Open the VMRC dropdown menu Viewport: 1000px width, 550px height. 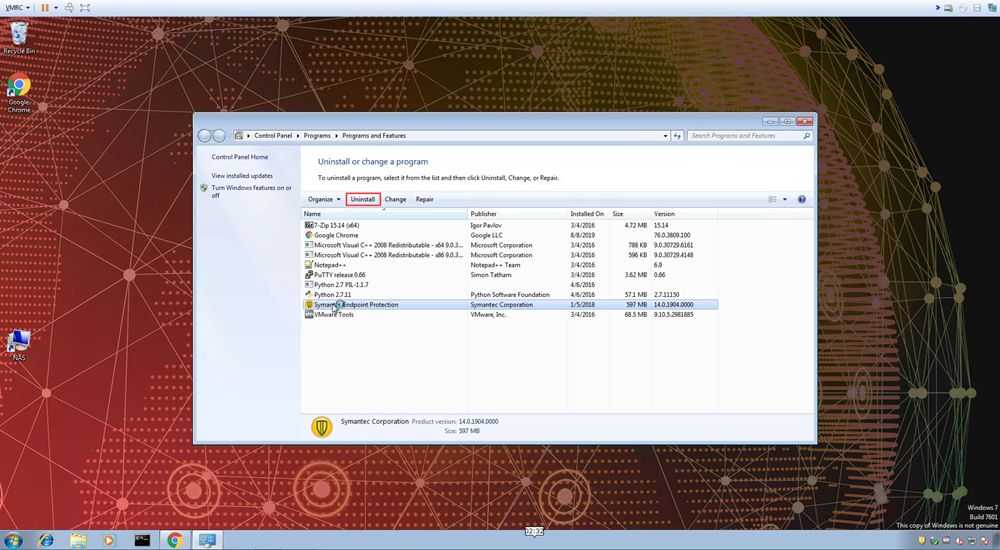coord(17,8)
